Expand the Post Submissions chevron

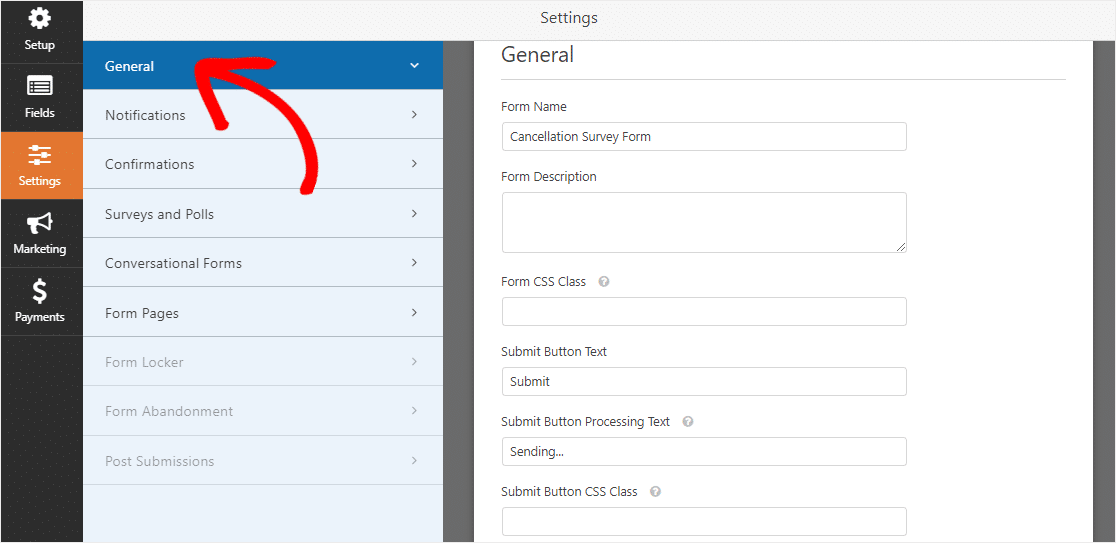pos(414,460)
